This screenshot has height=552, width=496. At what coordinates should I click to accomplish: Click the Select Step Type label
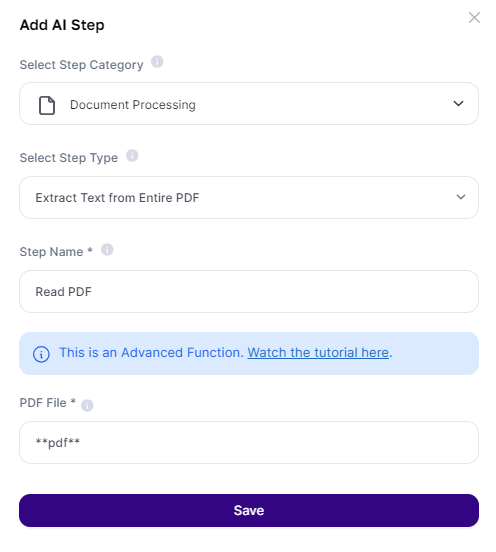point(69,158)
